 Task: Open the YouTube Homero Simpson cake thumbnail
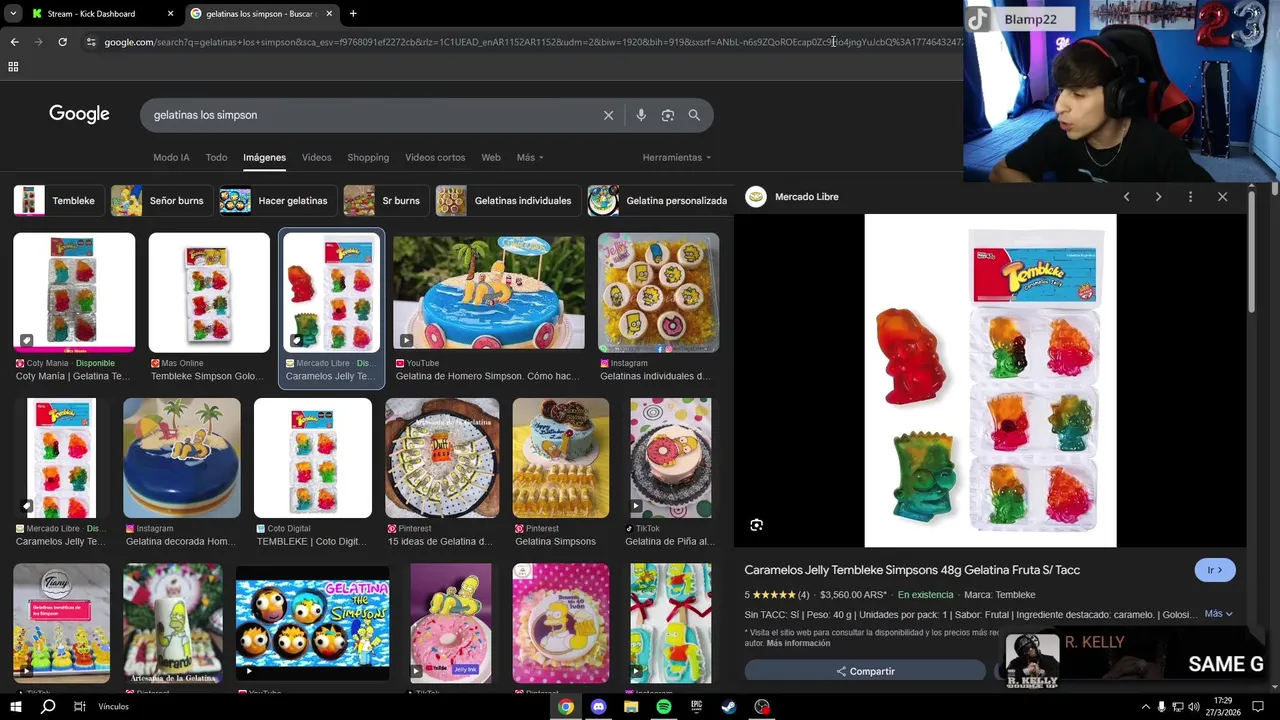point(488,293)
